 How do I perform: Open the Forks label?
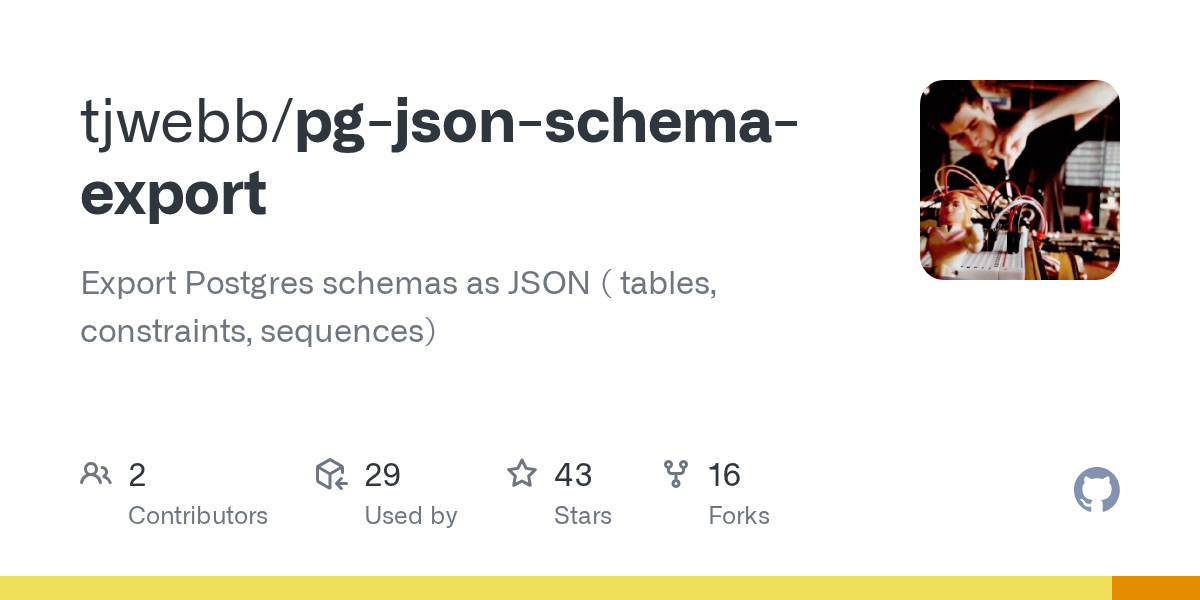[739, 516]
